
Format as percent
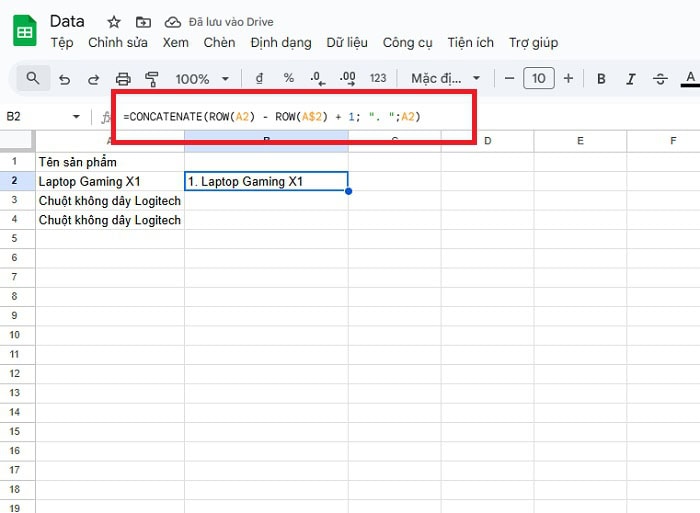(289, 79)
